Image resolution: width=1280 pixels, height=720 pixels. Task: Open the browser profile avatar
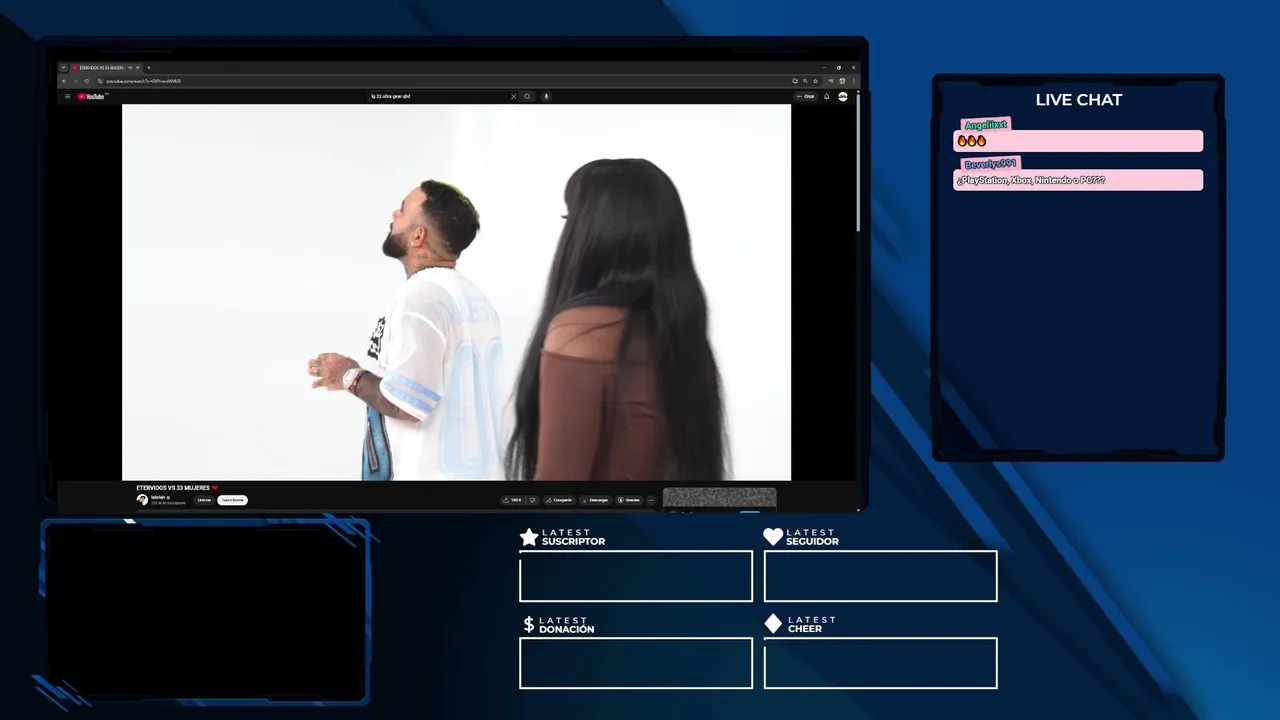coord(842,81)
